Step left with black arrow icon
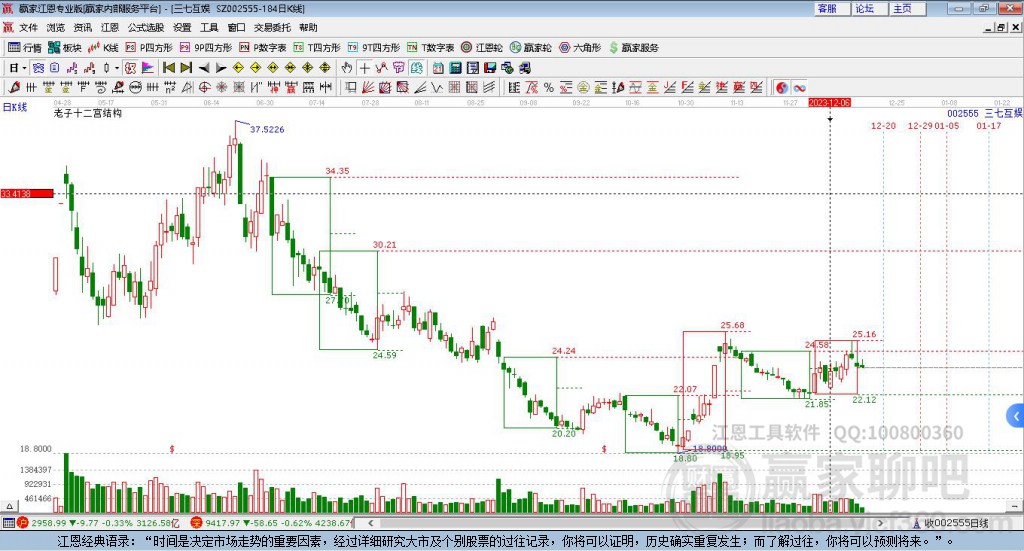 click(x=204, y=68)
